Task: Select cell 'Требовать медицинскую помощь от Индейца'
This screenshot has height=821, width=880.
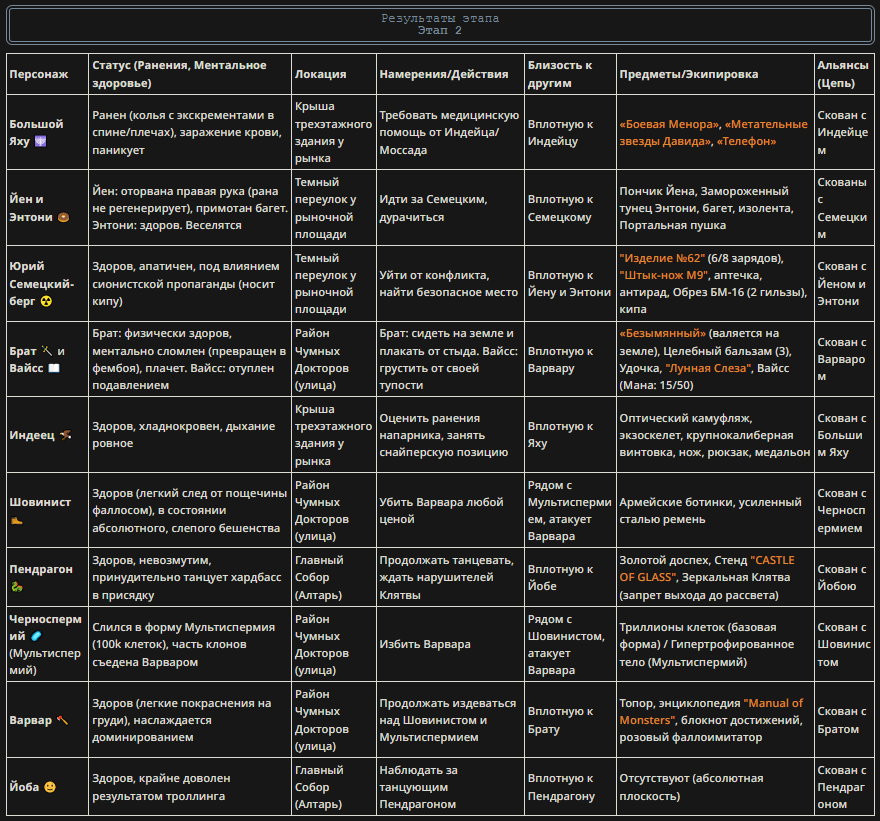Action: coord(450,132)
